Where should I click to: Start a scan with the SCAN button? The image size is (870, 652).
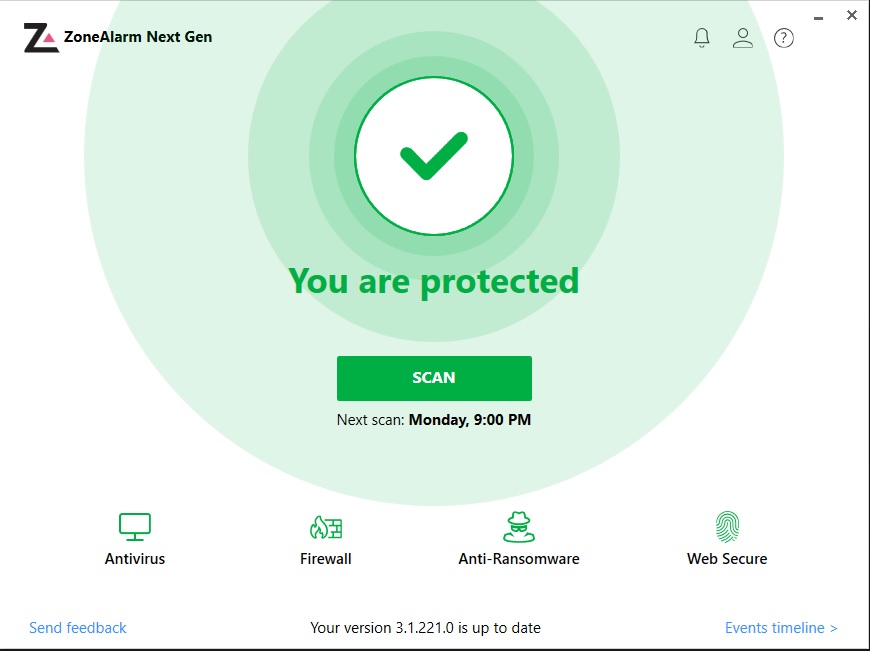click(434, 378)
